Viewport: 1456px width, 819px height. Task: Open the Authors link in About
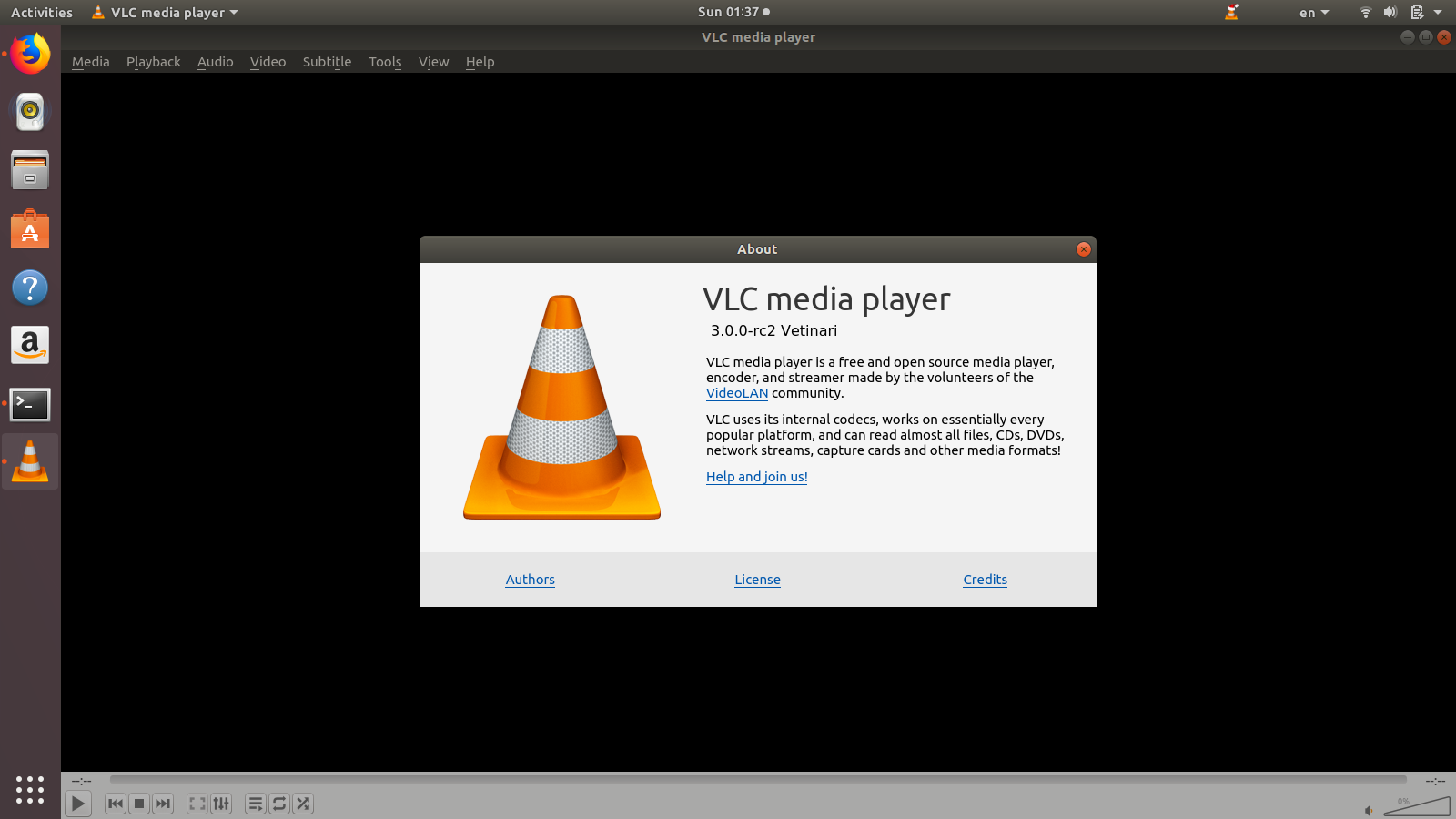coord(530,580)
